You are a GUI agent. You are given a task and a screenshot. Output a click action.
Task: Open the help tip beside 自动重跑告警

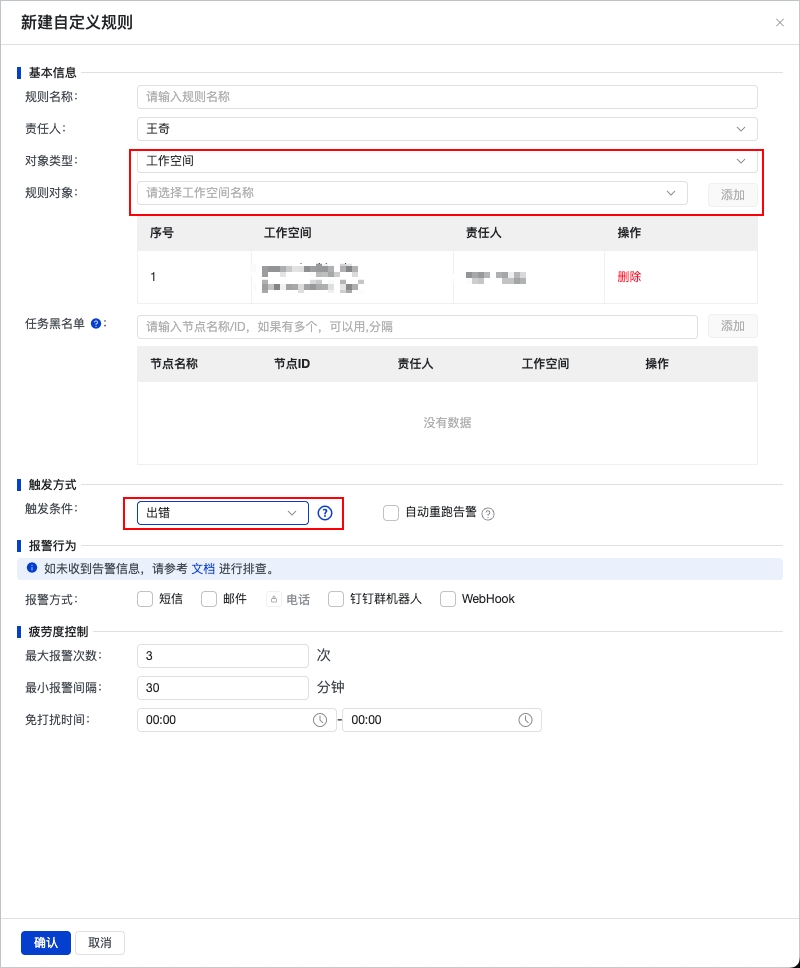click(486, 513)
